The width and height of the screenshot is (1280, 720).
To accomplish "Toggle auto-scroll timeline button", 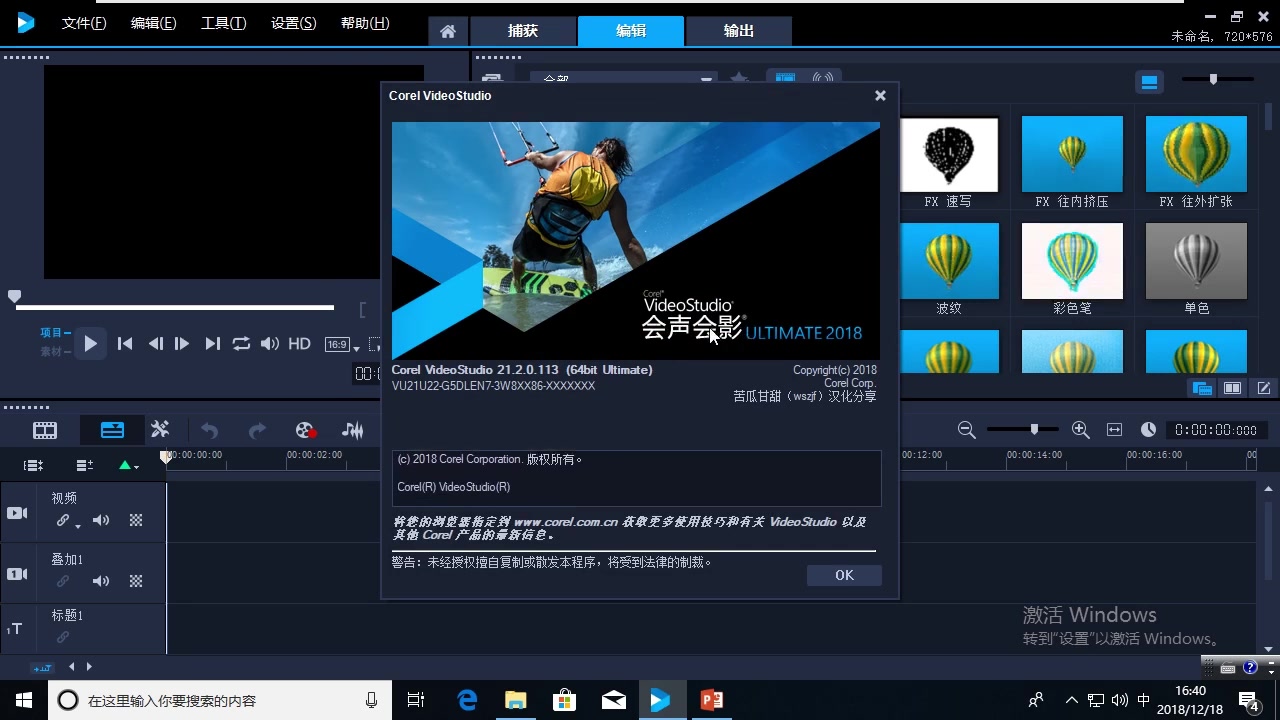I will pos(42,667).
